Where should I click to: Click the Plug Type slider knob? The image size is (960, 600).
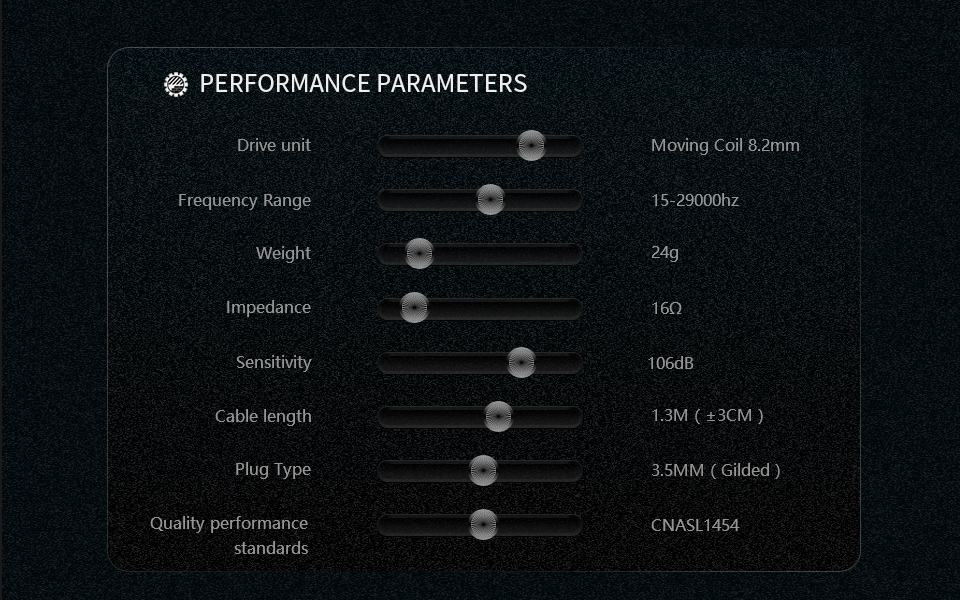point(483,470)
